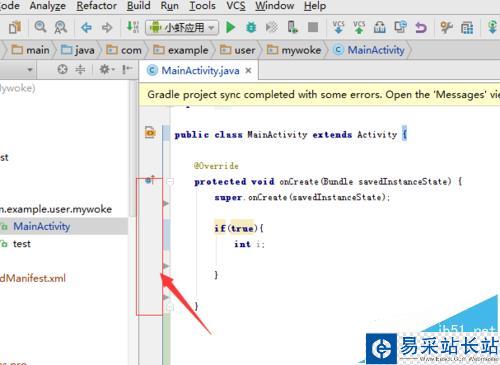500x365 pixels.
Task: Click the Paste toolbar icon
Action: pyautogui.click(x=15, y=27)
